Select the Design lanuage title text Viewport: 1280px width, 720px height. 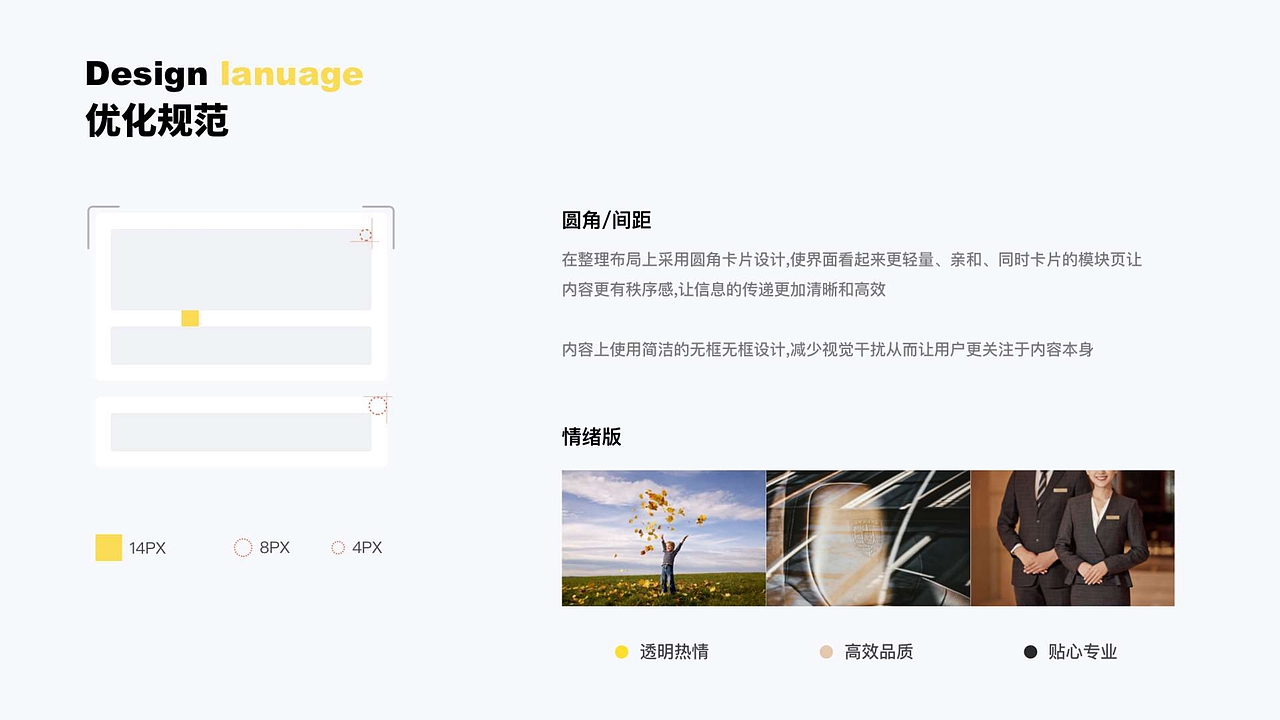click(224, 73)
